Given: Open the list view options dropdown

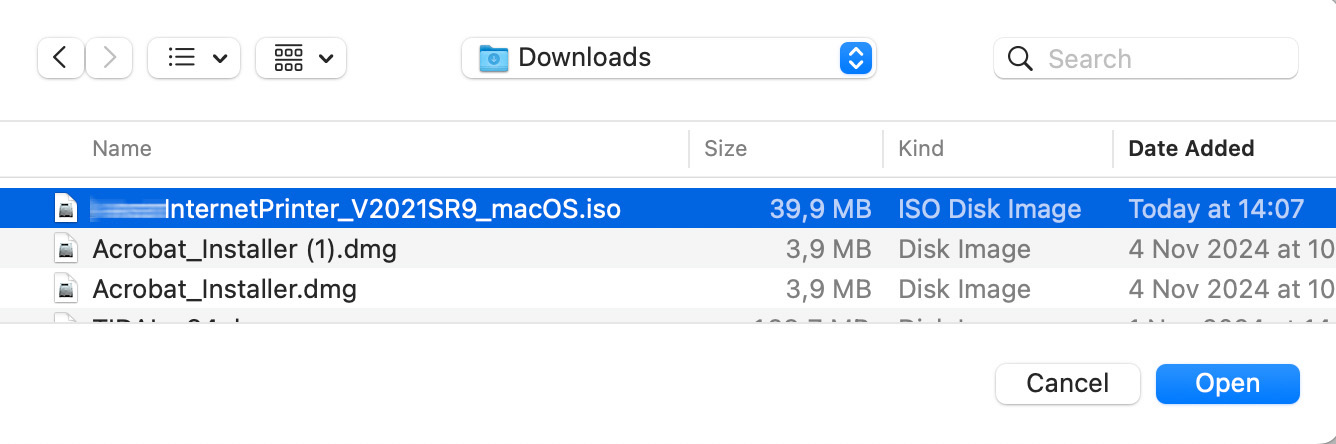Looking at the screenshot, I should (196, 58).
